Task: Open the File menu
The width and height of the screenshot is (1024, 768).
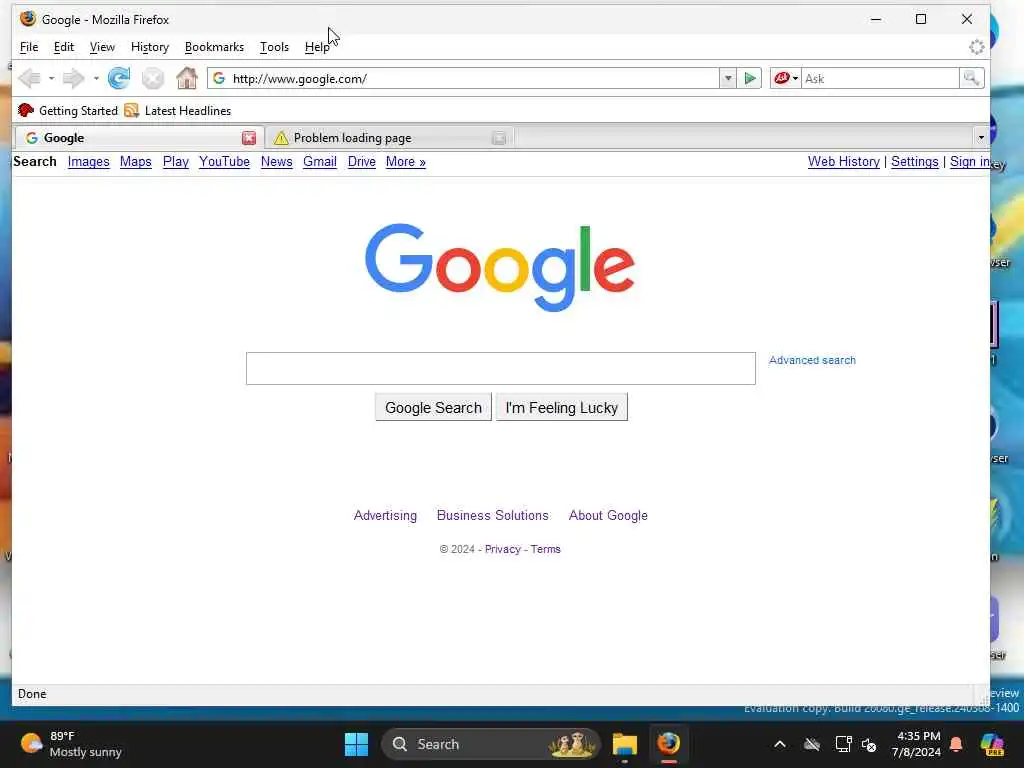Action: (29, 47)
